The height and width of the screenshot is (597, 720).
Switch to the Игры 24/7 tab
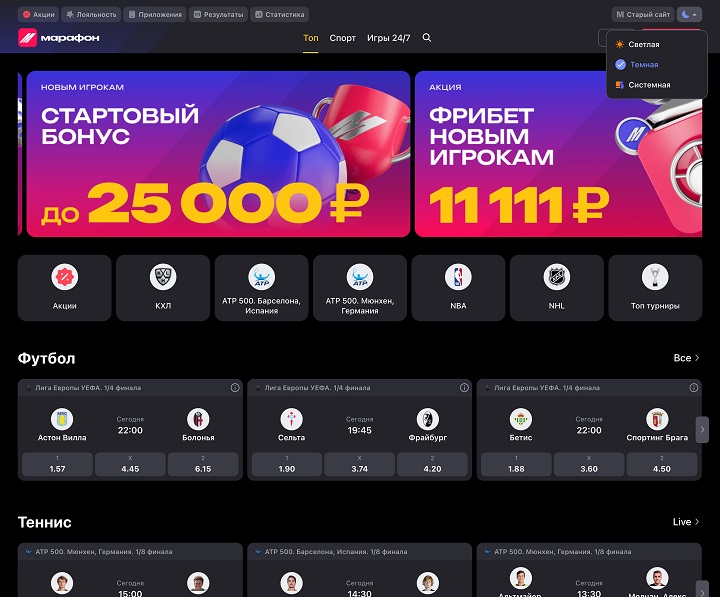click(x=388, y=38)
